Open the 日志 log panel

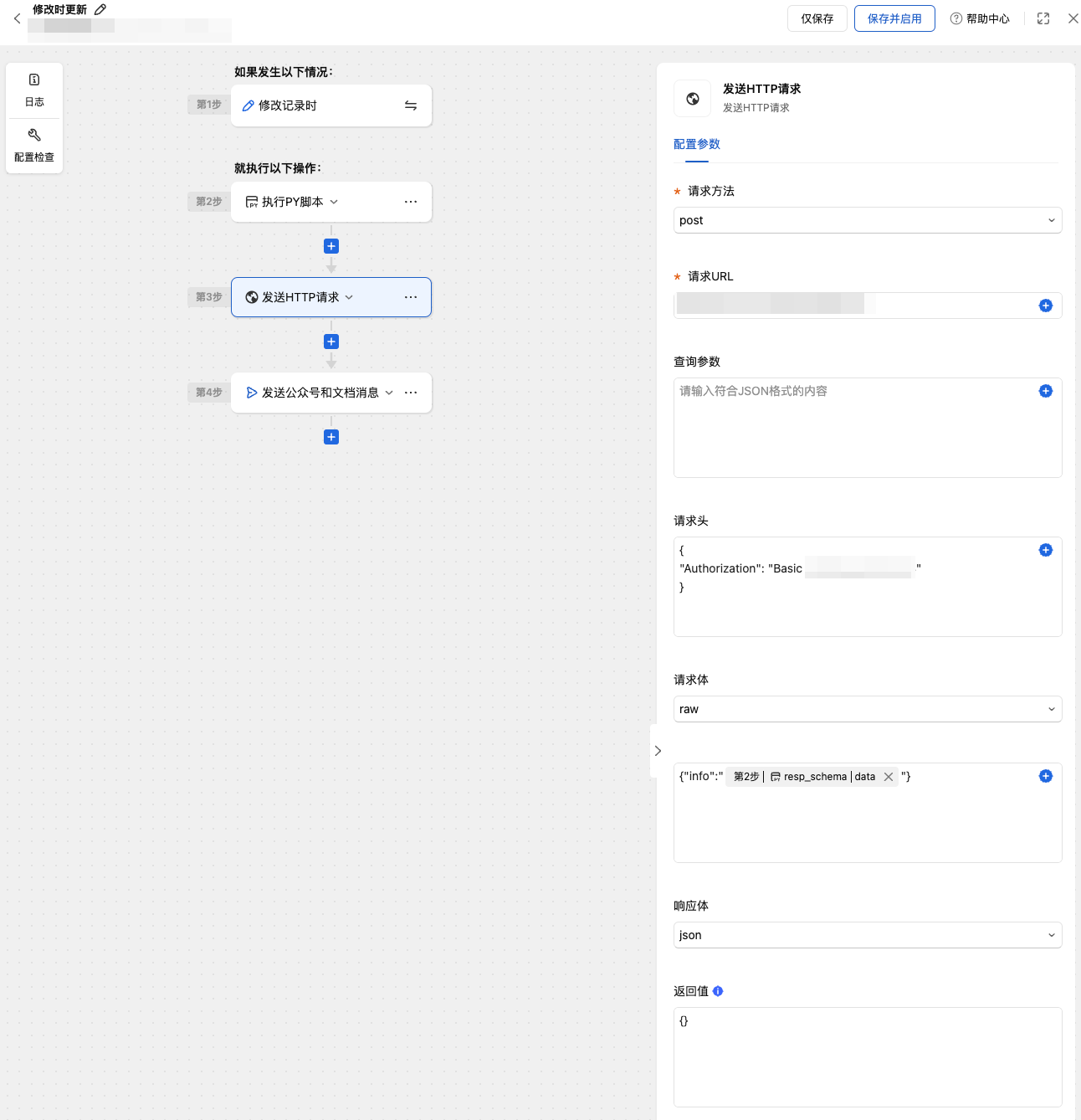34,90
